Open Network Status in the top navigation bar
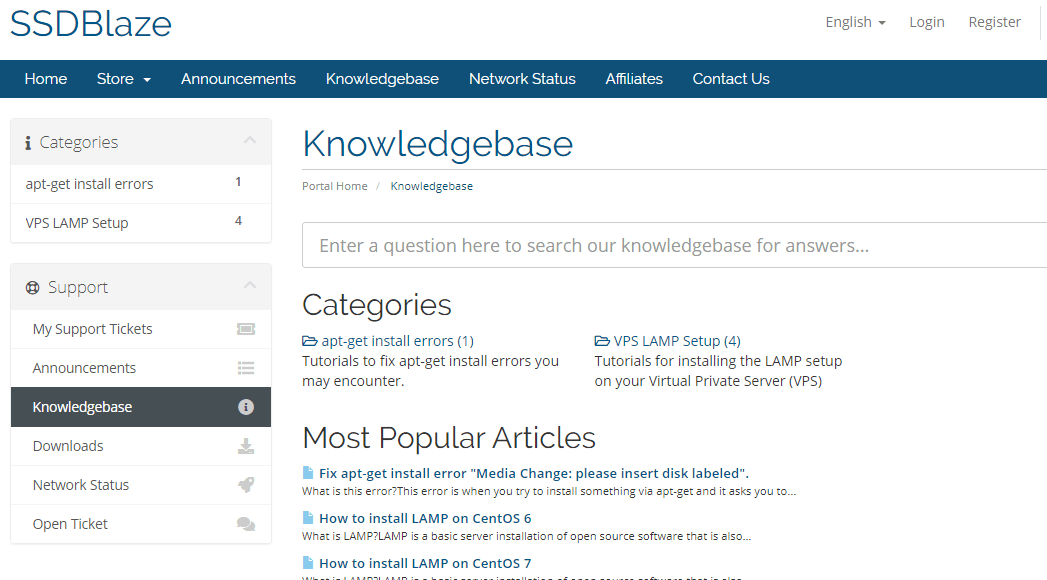Image resolution: width=1047 pixels, height=580 pixels. click(522, 79)
